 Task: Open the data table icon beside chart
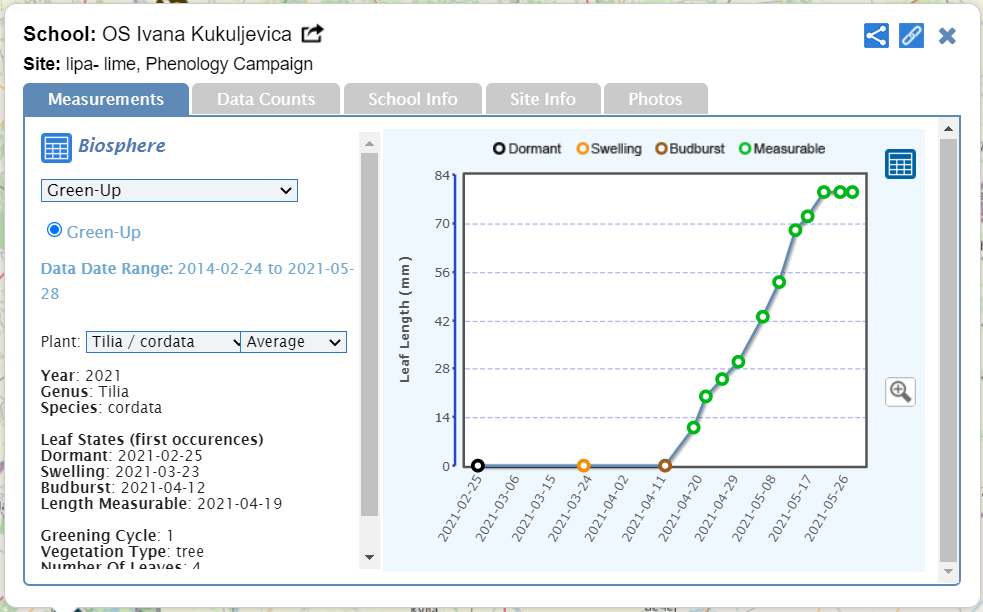coord(900,164)
